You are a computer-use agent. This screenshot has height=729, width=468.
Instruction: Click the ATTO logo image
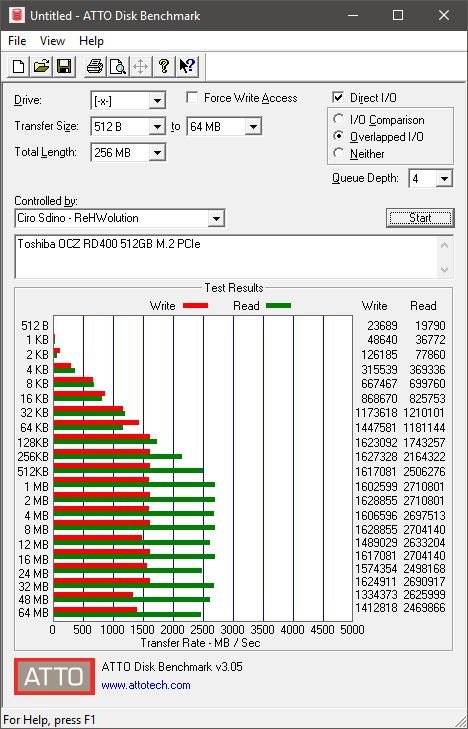pos(54,676)
